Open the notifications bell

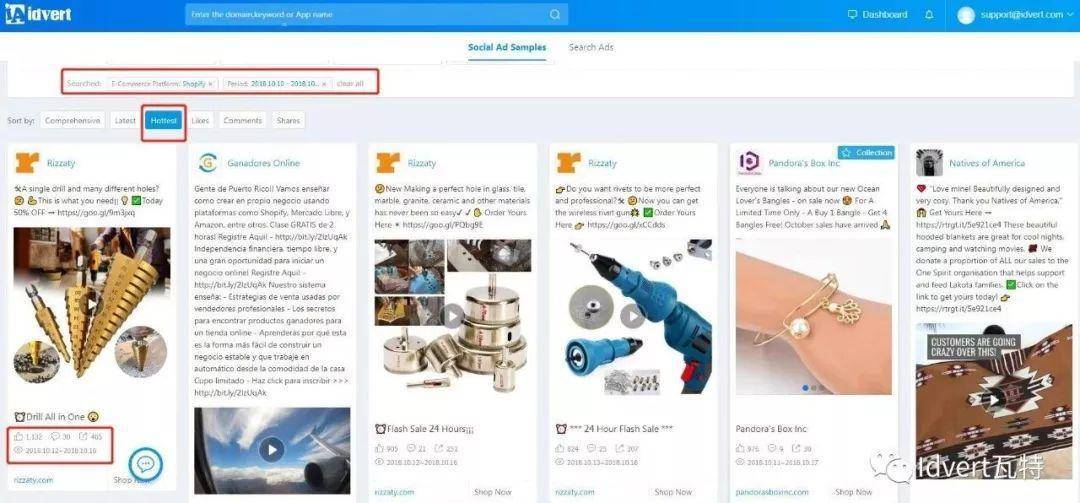coord(929,14)
